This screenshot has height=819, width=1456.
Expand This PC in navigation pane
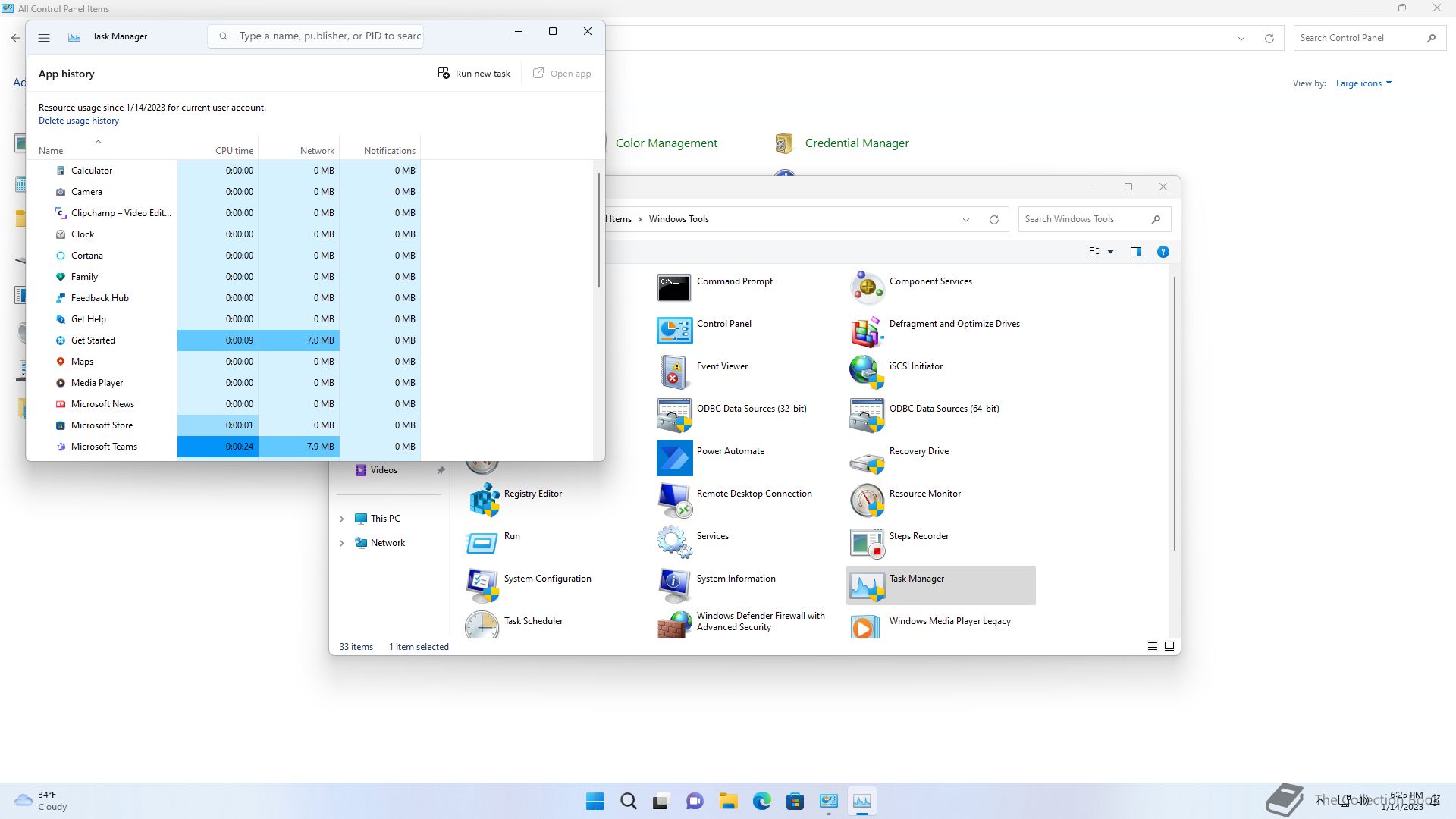[x=341, y=519]
